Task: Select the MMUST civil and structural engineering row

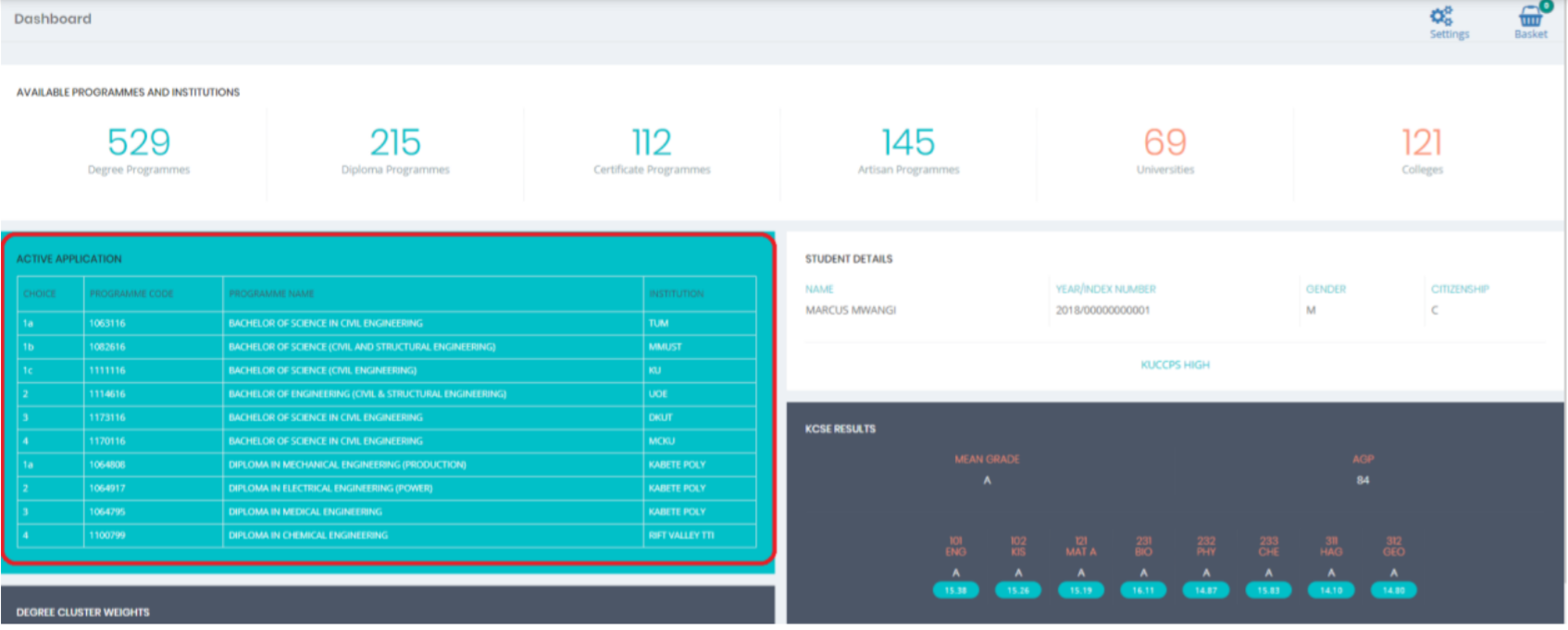Action: point(362,347)
